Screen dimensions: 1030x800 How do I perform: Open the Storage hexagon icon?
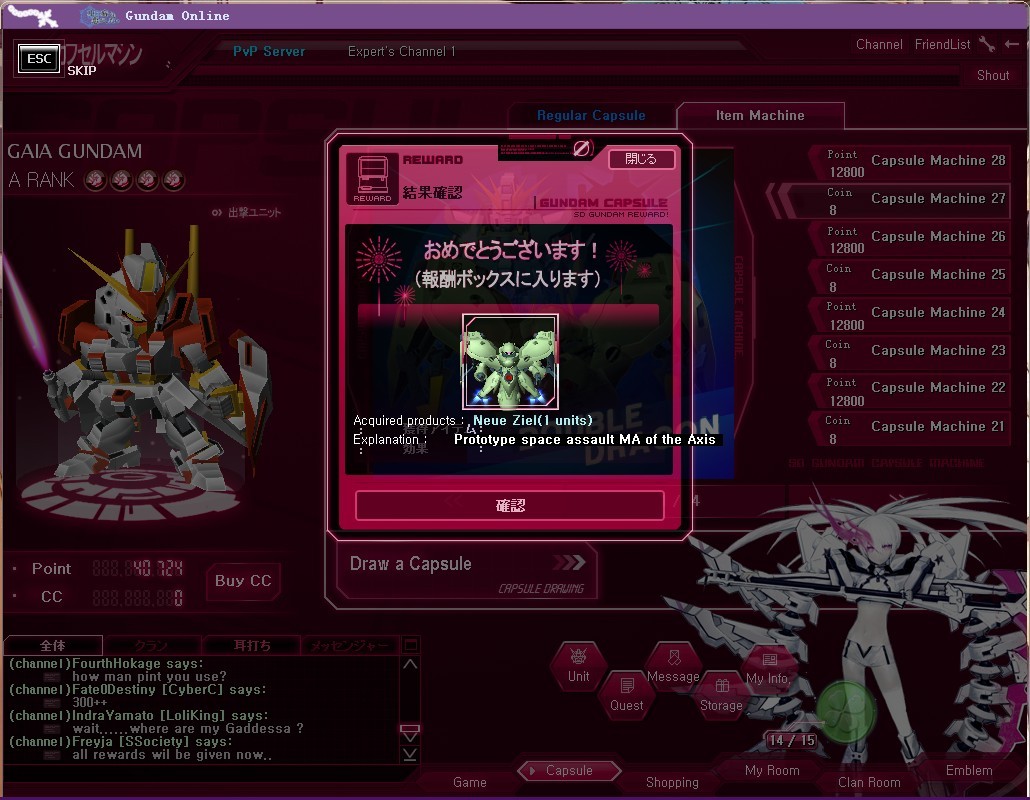coord(721,696)
